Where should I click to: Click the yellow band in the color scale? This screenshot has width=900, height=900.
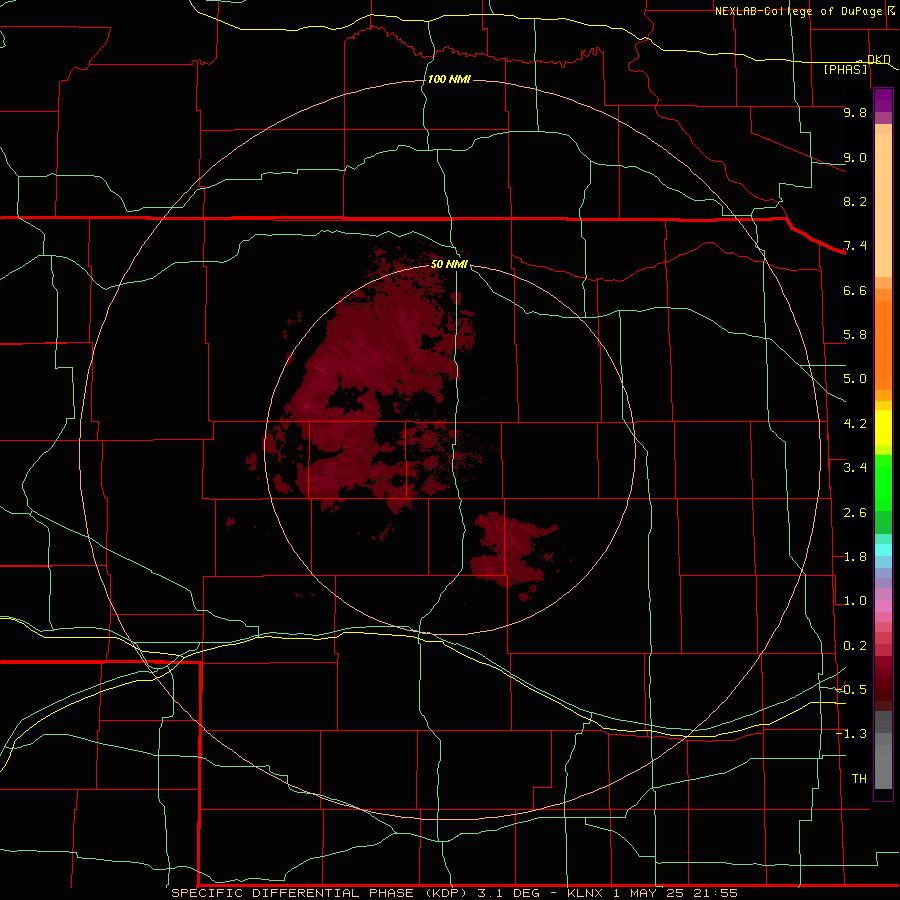click(883, 428)
